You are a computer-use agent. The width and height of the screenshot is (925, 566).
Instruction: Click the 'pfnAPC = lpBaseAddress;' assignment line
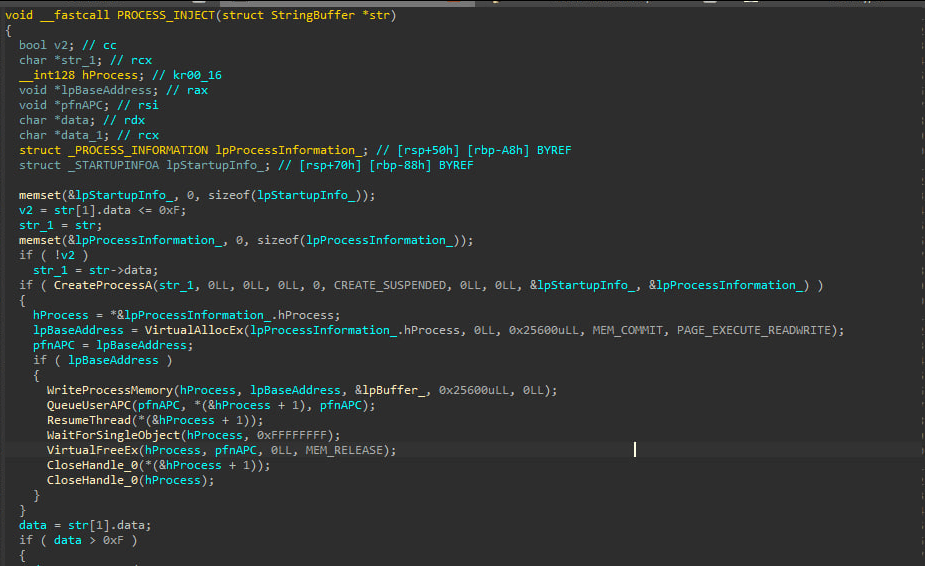coord(113,345)
